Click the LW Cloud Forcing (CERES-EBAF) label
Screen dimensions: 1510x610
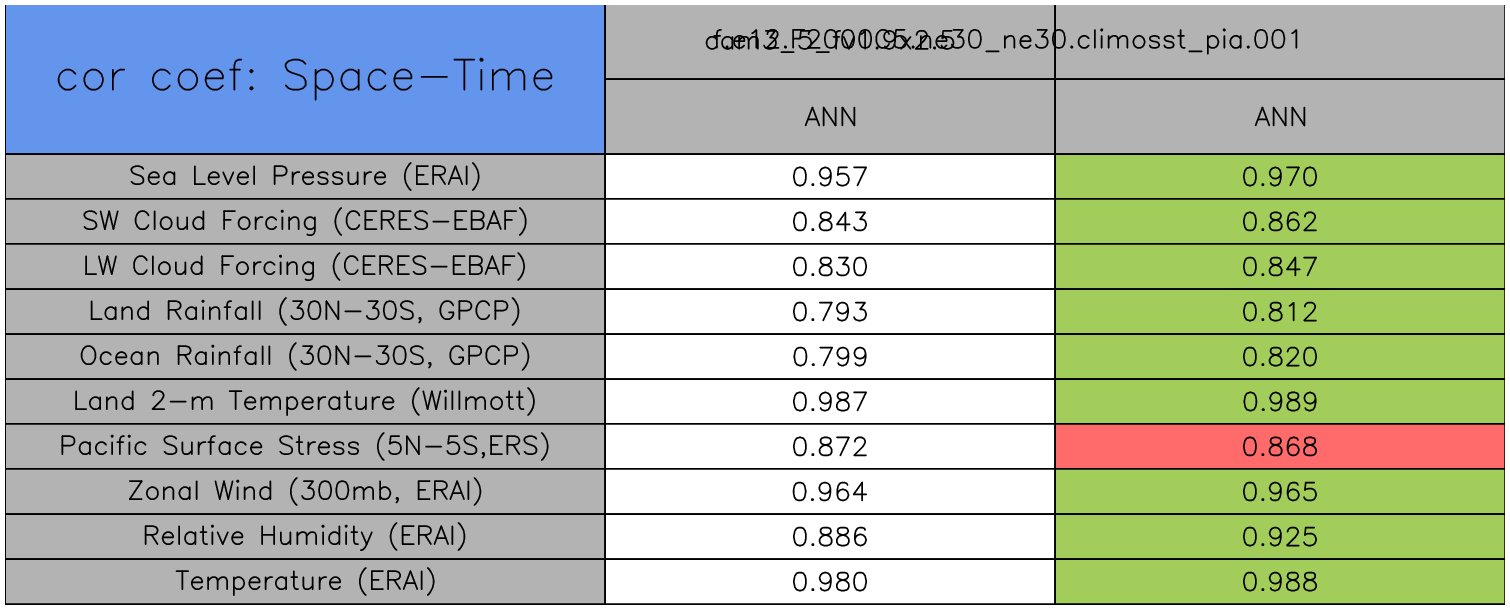(x=305, y=267)
